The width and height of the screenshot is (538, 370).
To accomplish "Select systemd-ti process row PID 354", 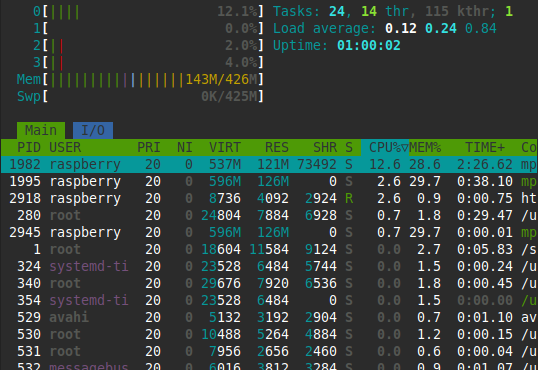I will click(269, 300).
